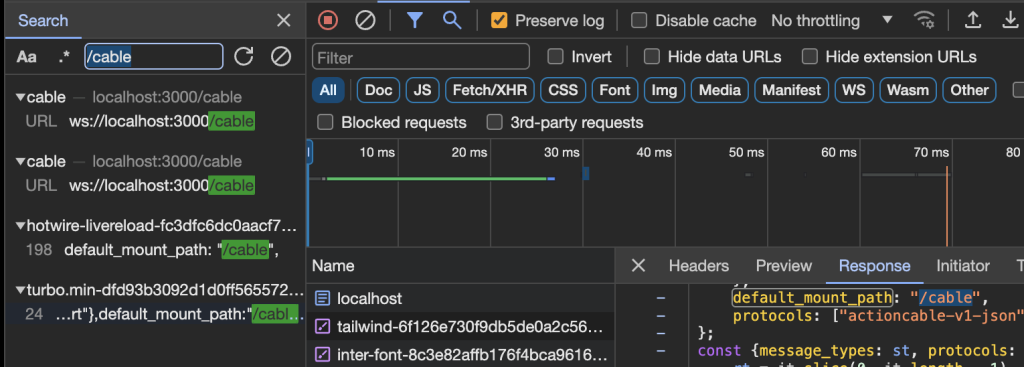Clear search results with circle-slash icon
This screenshot has width=1024, height=367.
click(281, 57)
